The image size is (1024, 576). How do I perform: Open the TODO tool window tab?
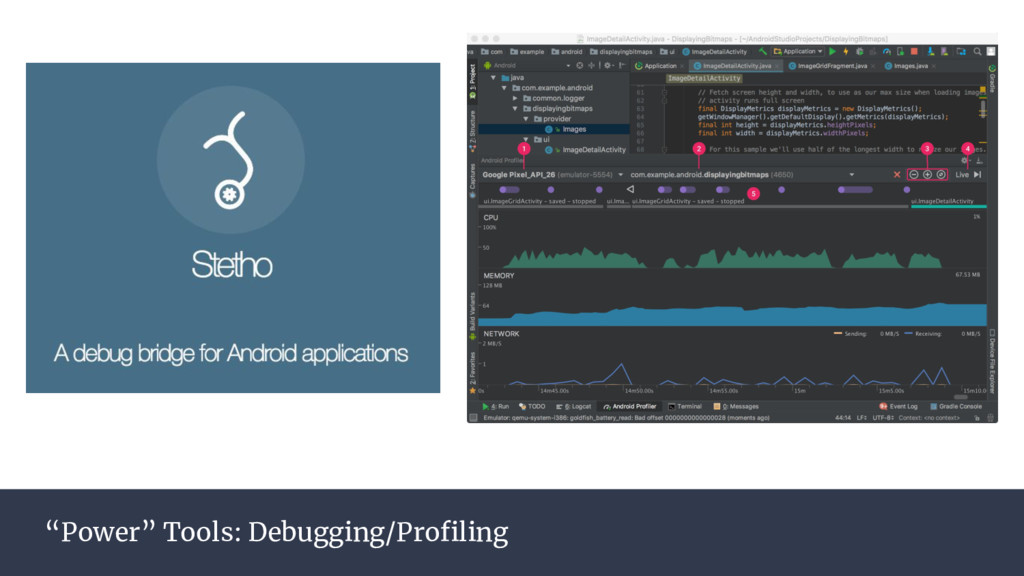[532, 406]
